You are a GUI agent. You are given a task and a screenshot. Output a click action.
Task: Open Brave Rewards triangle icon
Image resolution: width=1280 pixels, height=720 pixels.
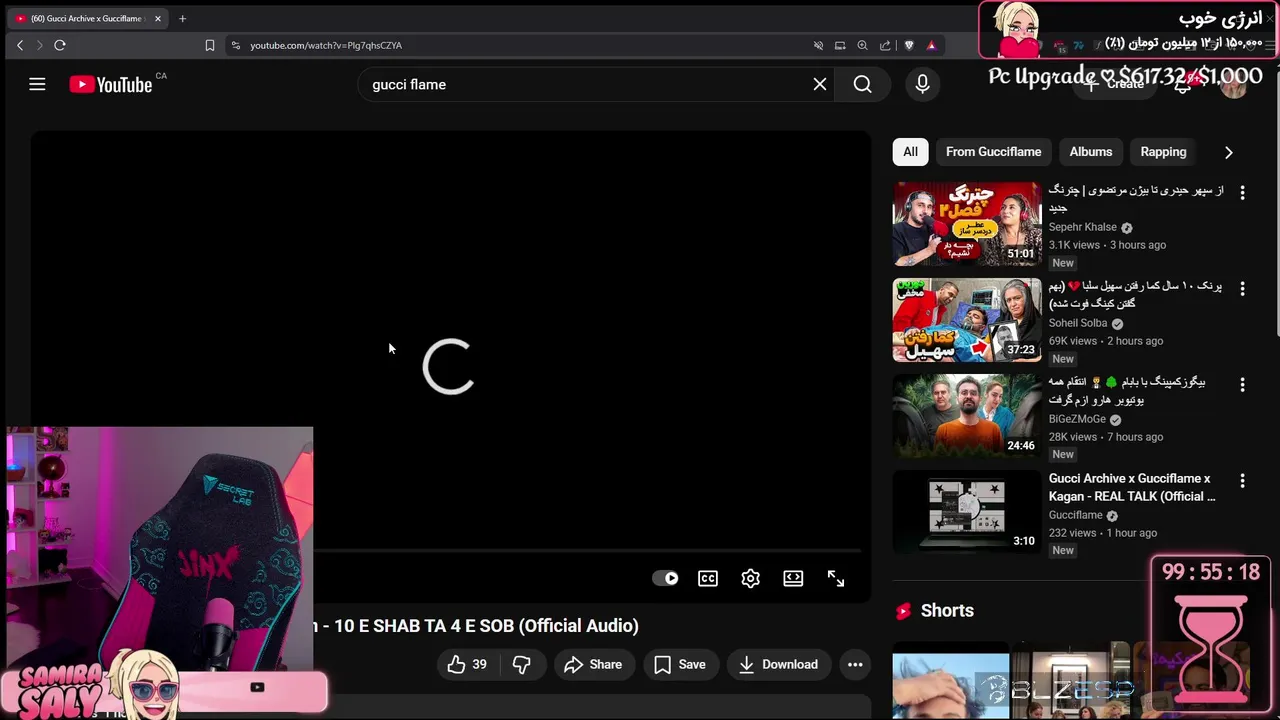[x=931, y=45]
